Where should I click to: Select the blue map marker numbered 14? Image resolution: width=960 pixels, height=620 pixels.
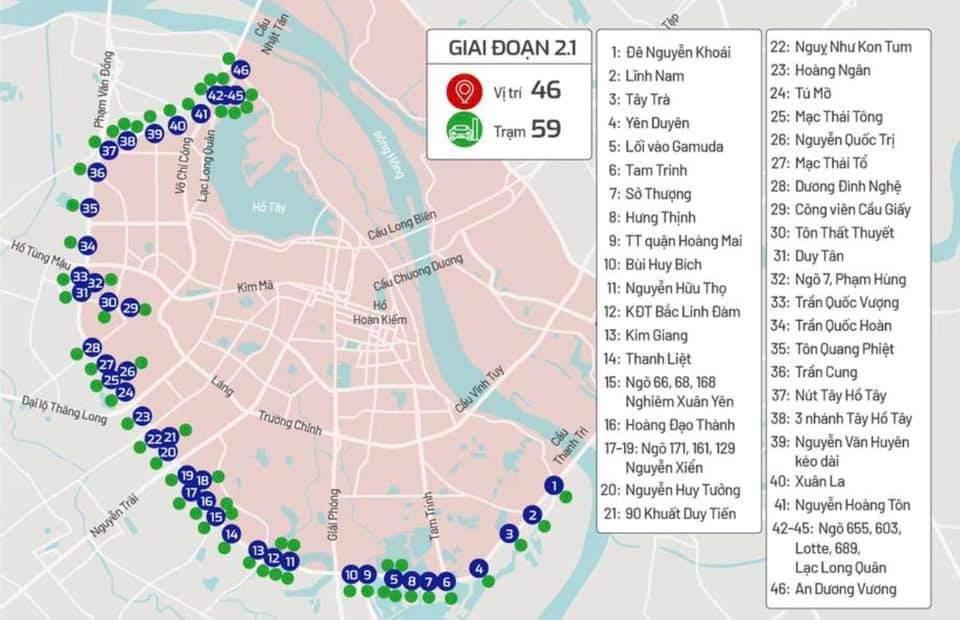pos(231,534)
